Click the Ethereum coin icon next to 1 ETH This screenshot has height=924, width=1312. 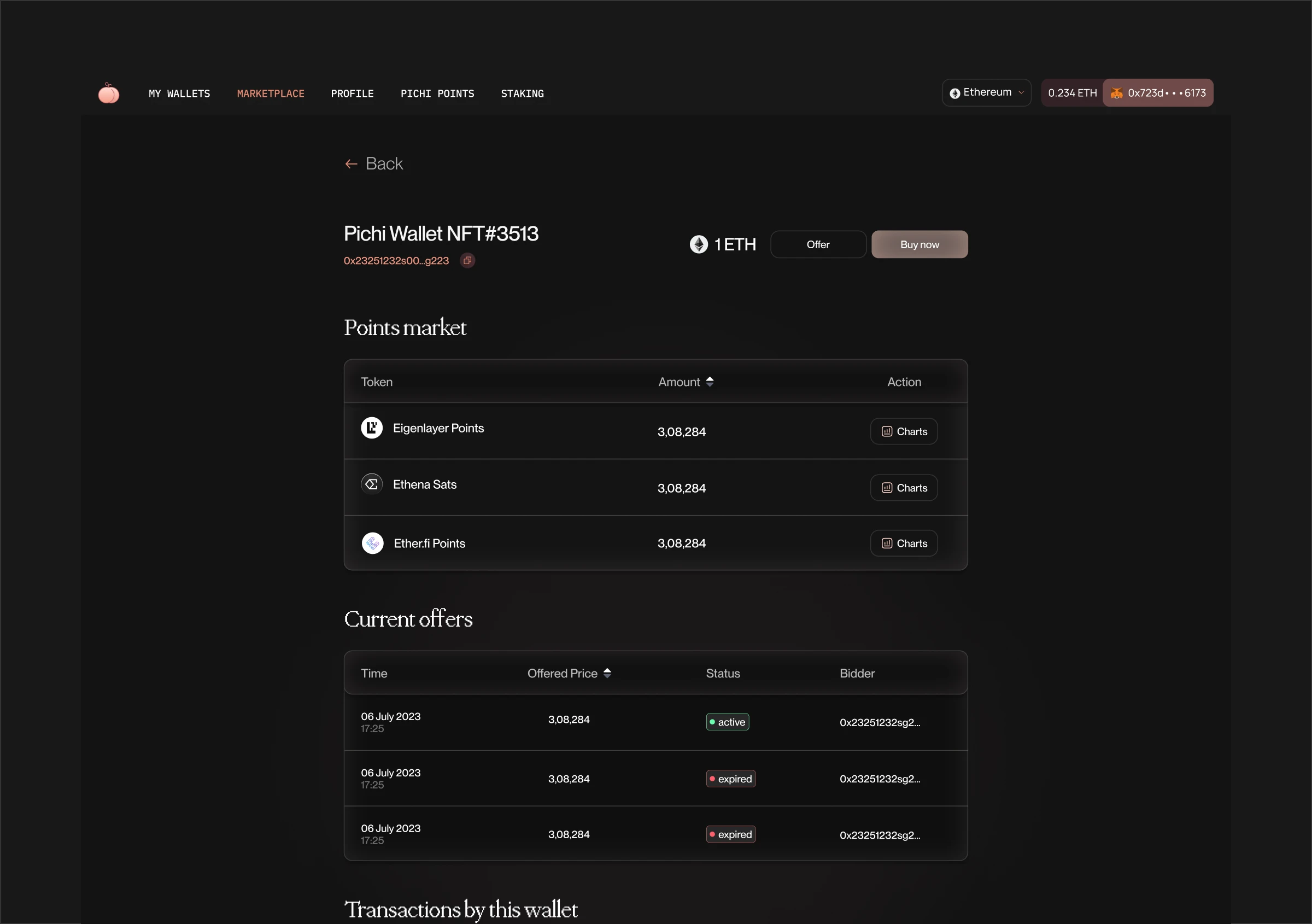(x=698, y=244)
